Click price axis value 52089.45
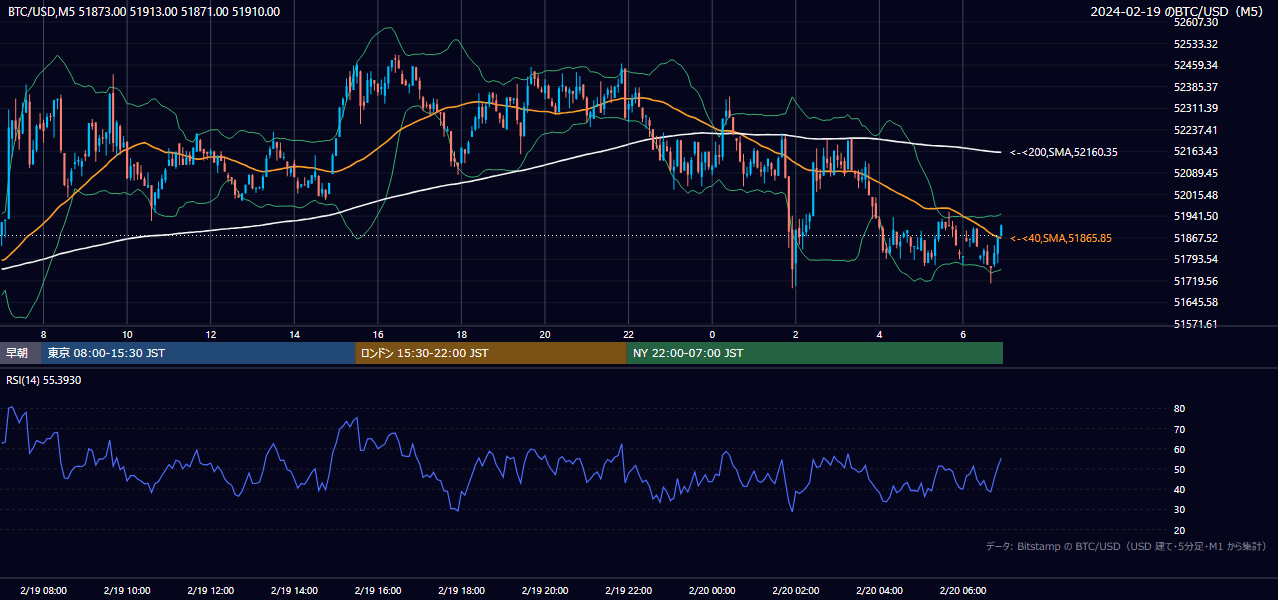Screen dimensions: 1278x600 point(1196,173)
